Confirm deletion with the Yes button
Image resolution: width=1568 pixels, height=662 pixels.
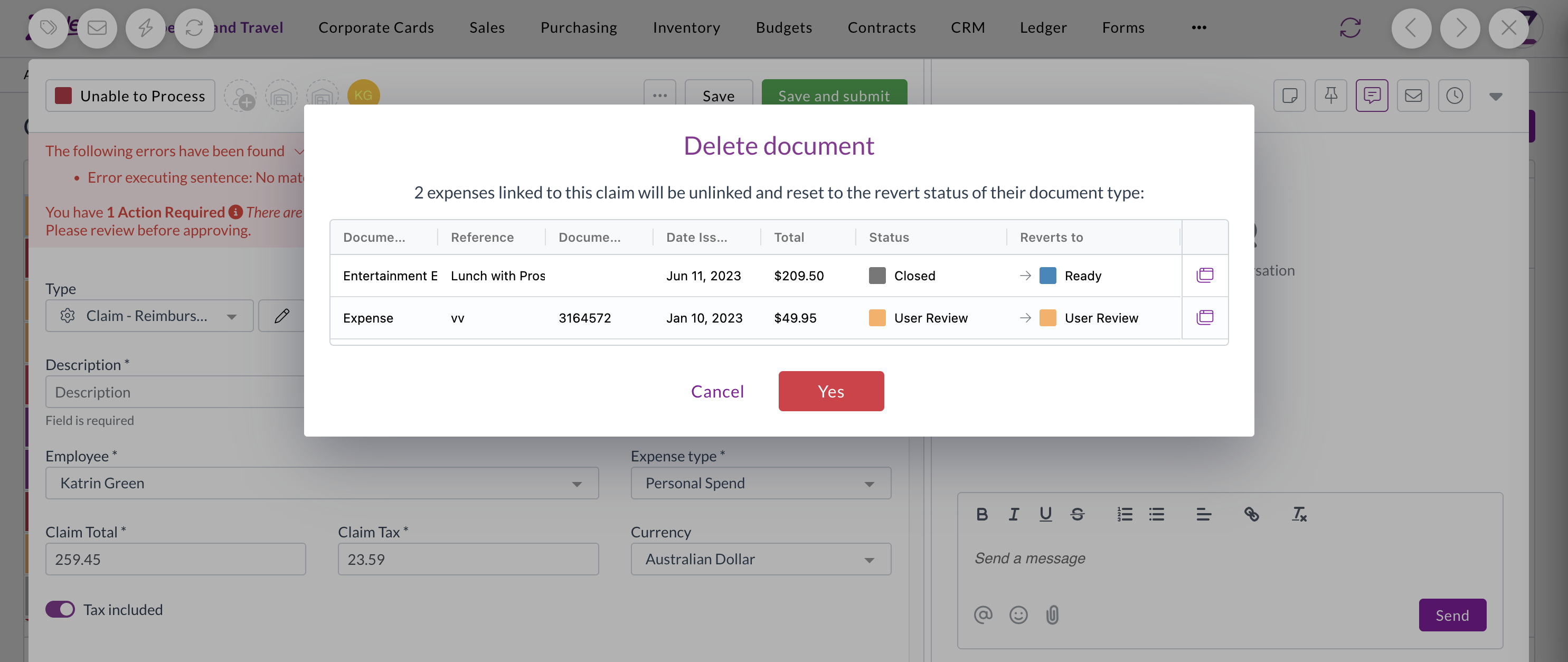tap(831, 391)
